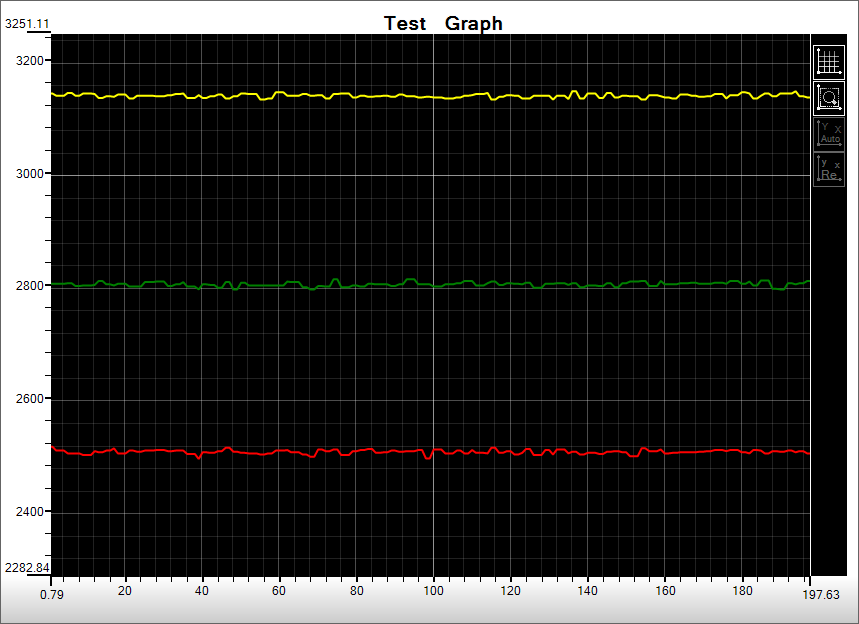Click the 120 label on X axis
This screenshot has height=624, width=859.
tap(511, 591)
